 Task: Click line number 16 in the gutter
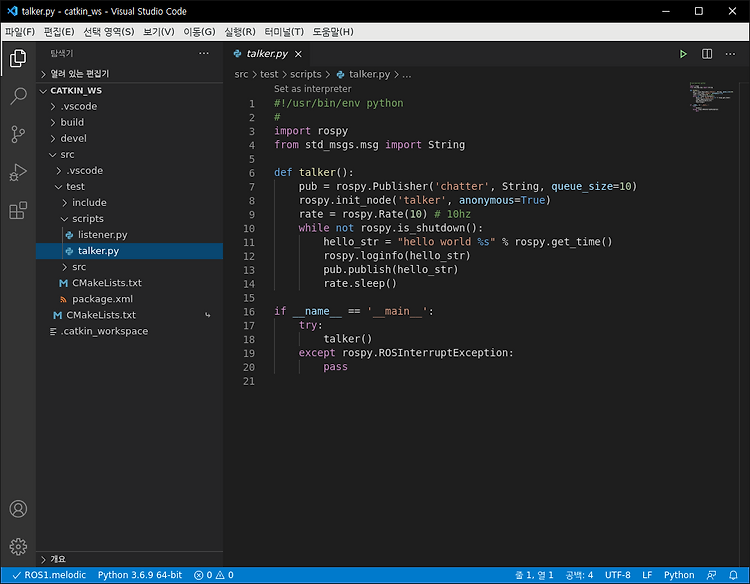coord(249,311)
